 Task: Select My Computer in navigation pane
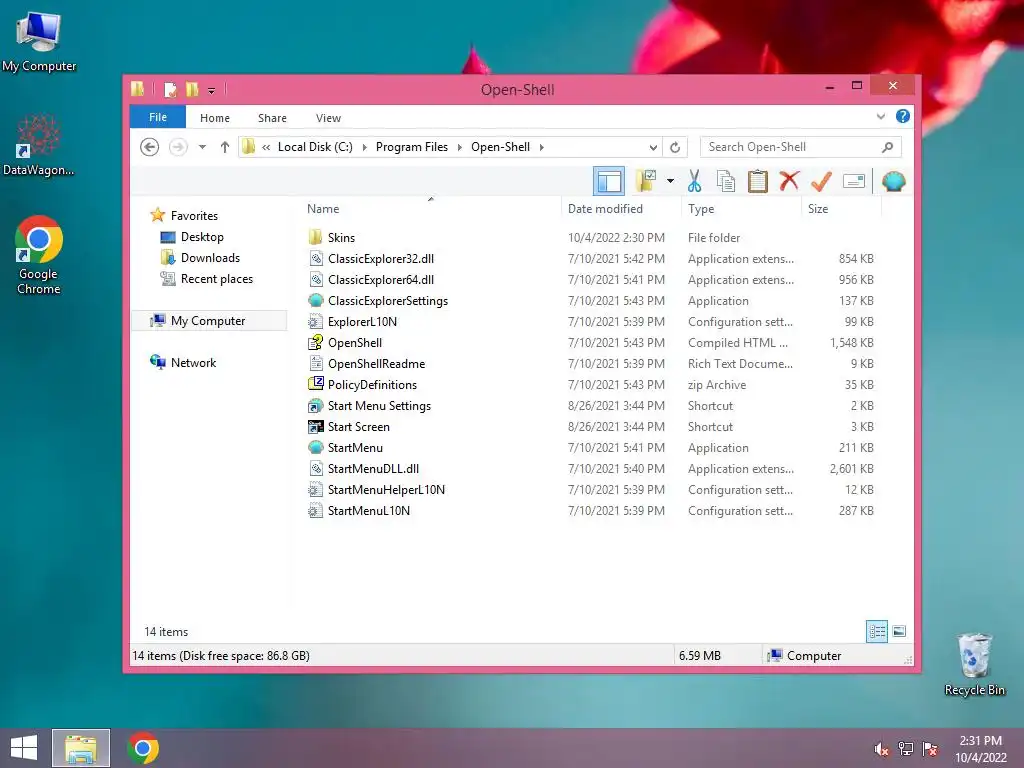(208, 321)
